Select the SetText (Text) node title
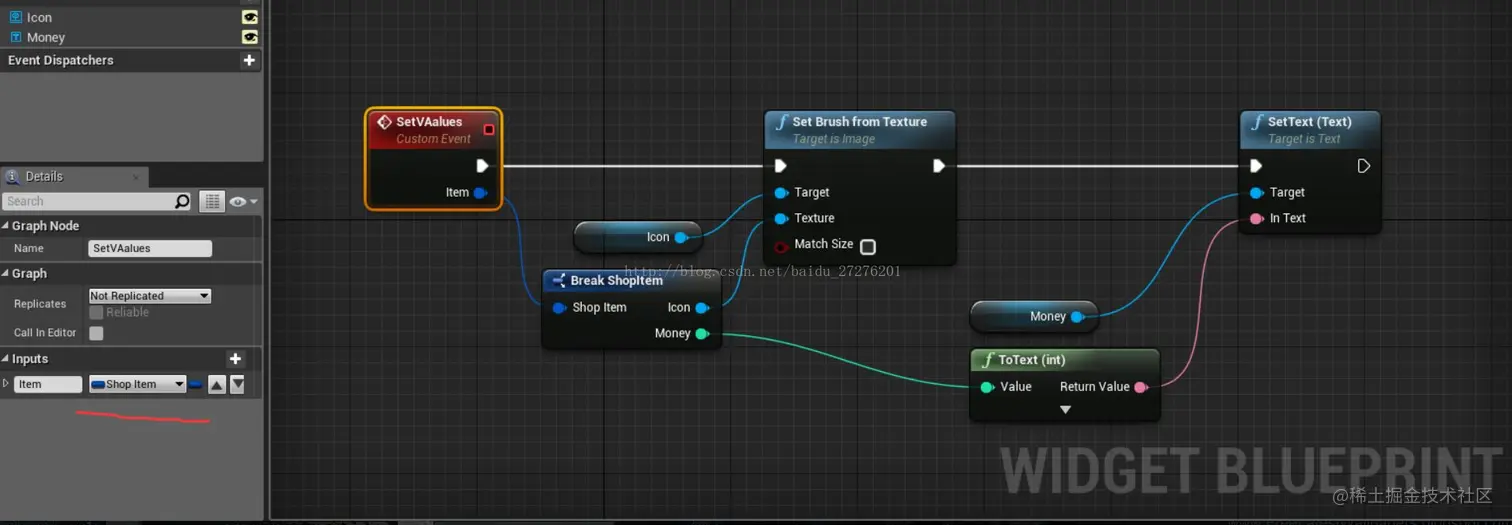Screen dimensions: 1512x525 pos(1309,121)
